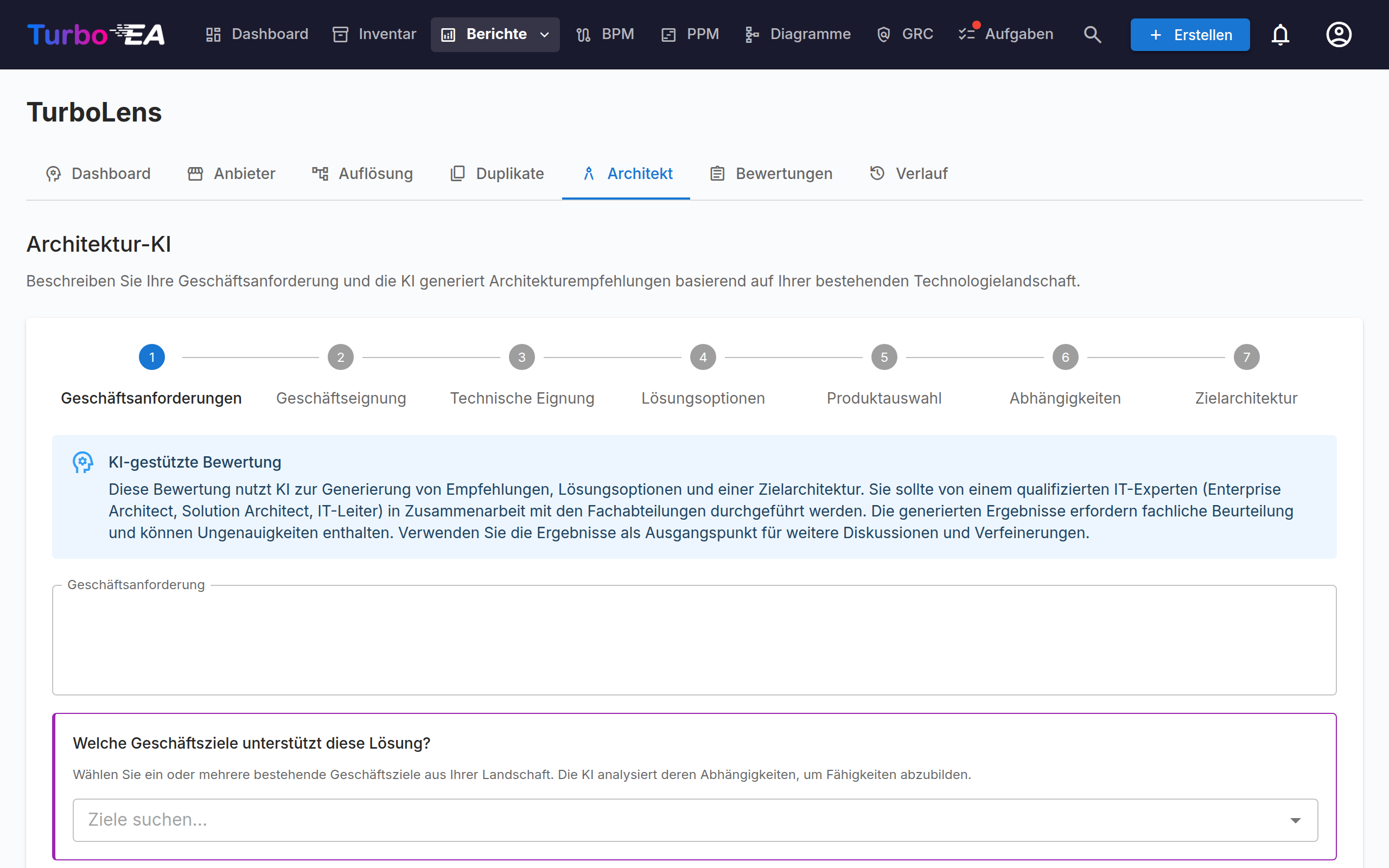1389x868 pixels.
Task: Go to Inventar in the navigation
Action: pyautogui.click(x=374, y=34)
